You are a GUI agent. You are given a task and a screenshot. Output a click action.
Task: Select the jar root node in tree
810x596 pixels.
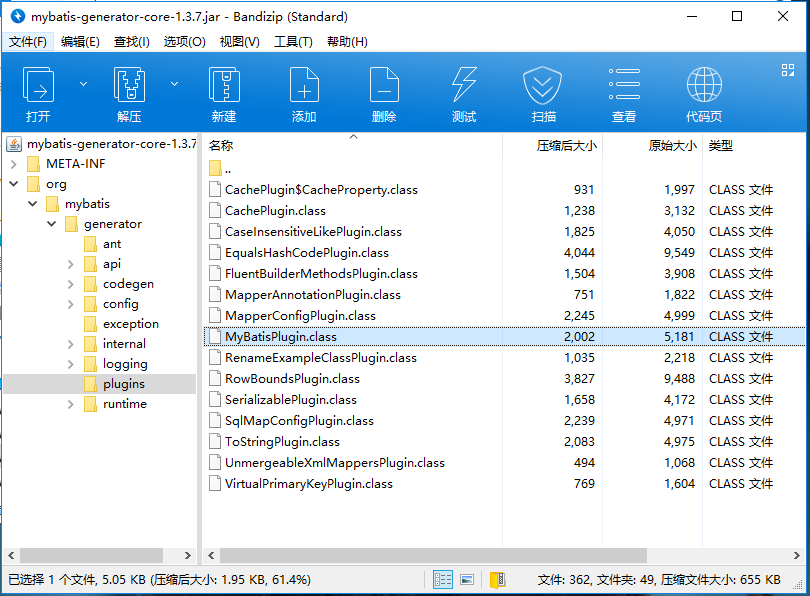click(101, 144)
